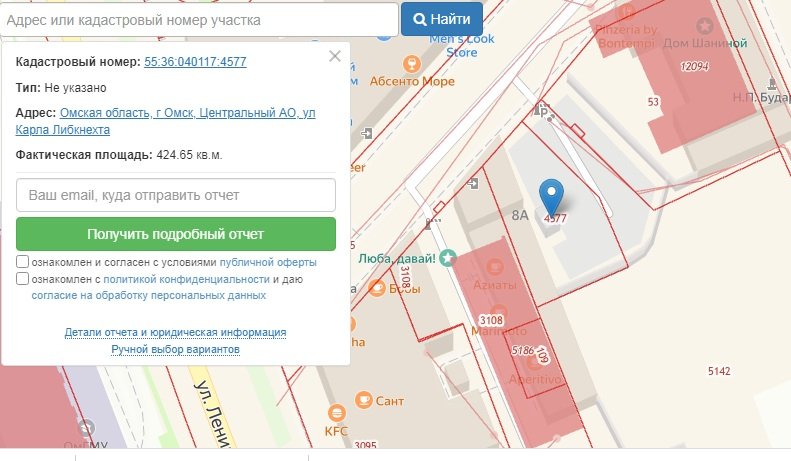Click the 12094 parcel label
Screen dimensions: 791x461
694,67
